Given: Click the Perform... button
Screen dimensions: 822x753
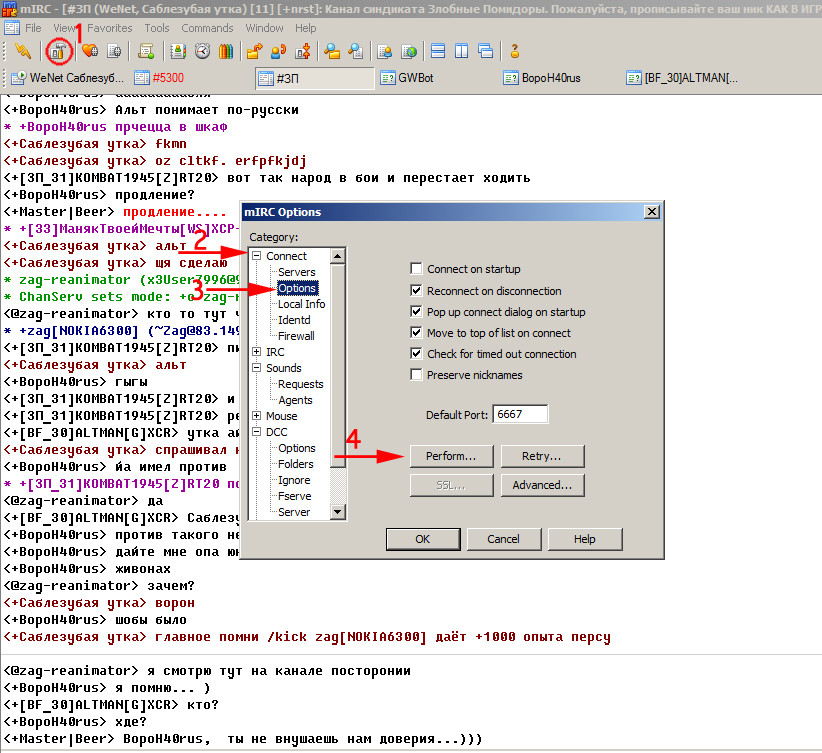Looking at the screenshot, I should [x=451, y=456].
